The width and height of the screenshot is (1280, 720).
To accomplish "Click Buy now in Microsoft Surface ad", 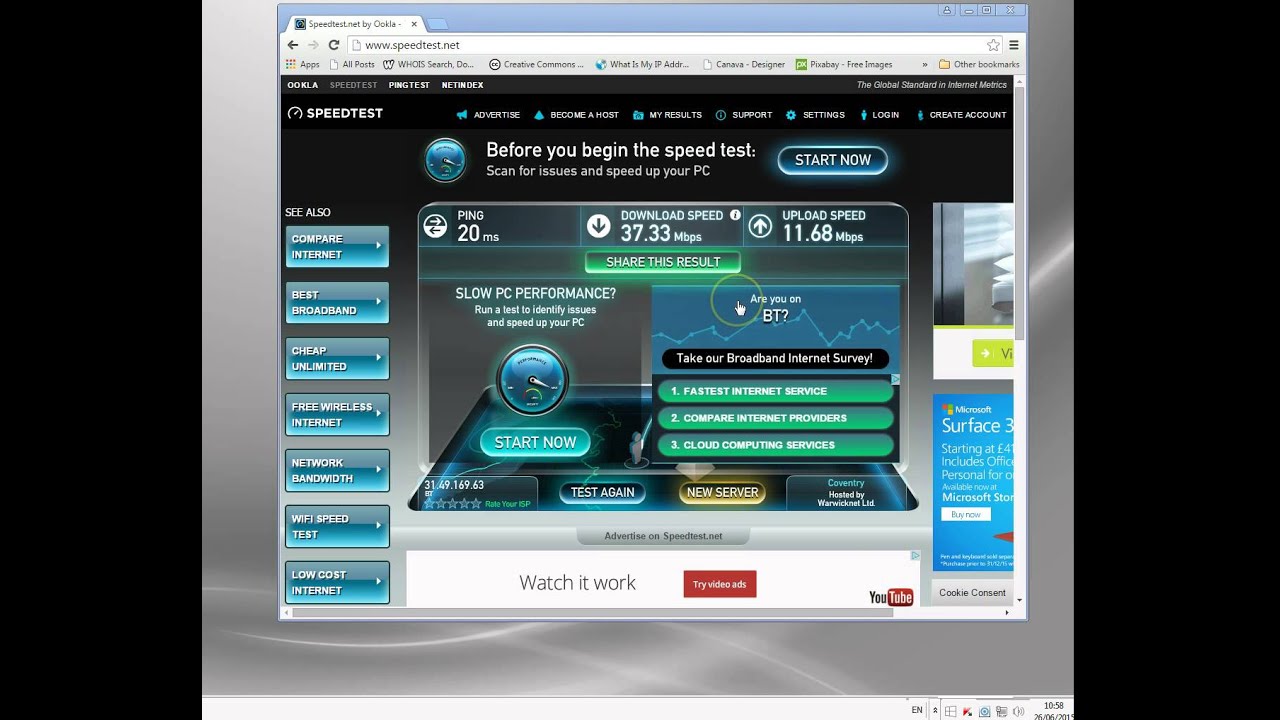I will coord(965,515).
